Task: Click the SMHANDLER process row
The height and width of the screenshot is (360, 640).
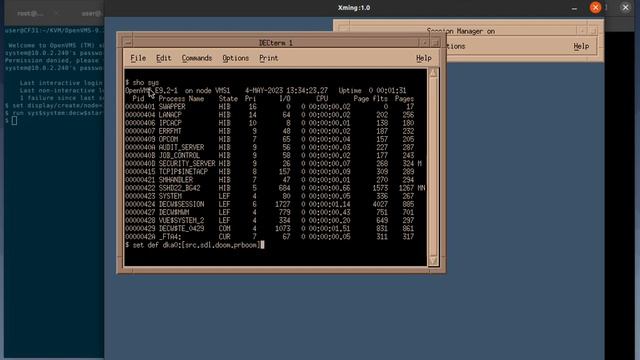Action: click(x=270, y=180)
